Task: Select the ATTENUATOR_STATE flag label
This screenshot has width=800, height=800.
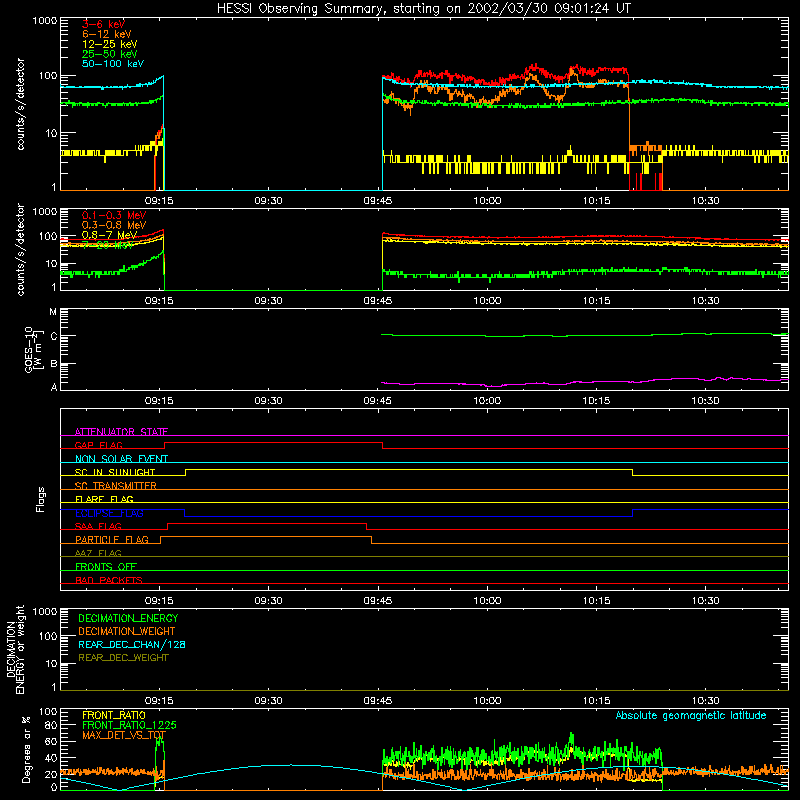Action: pos(121,432)
